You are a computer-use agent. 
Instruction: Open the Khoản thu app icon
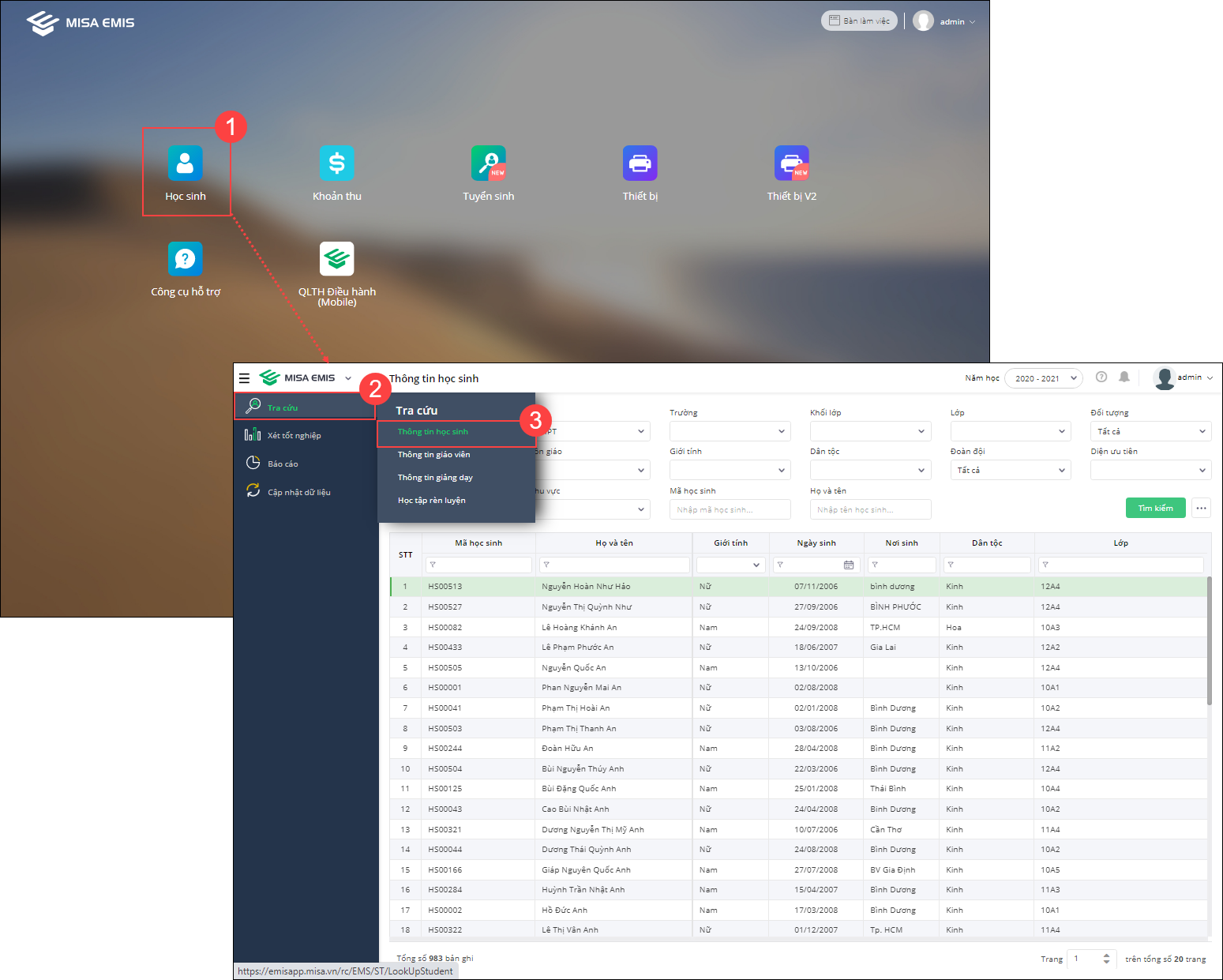[x=337, y=163]
